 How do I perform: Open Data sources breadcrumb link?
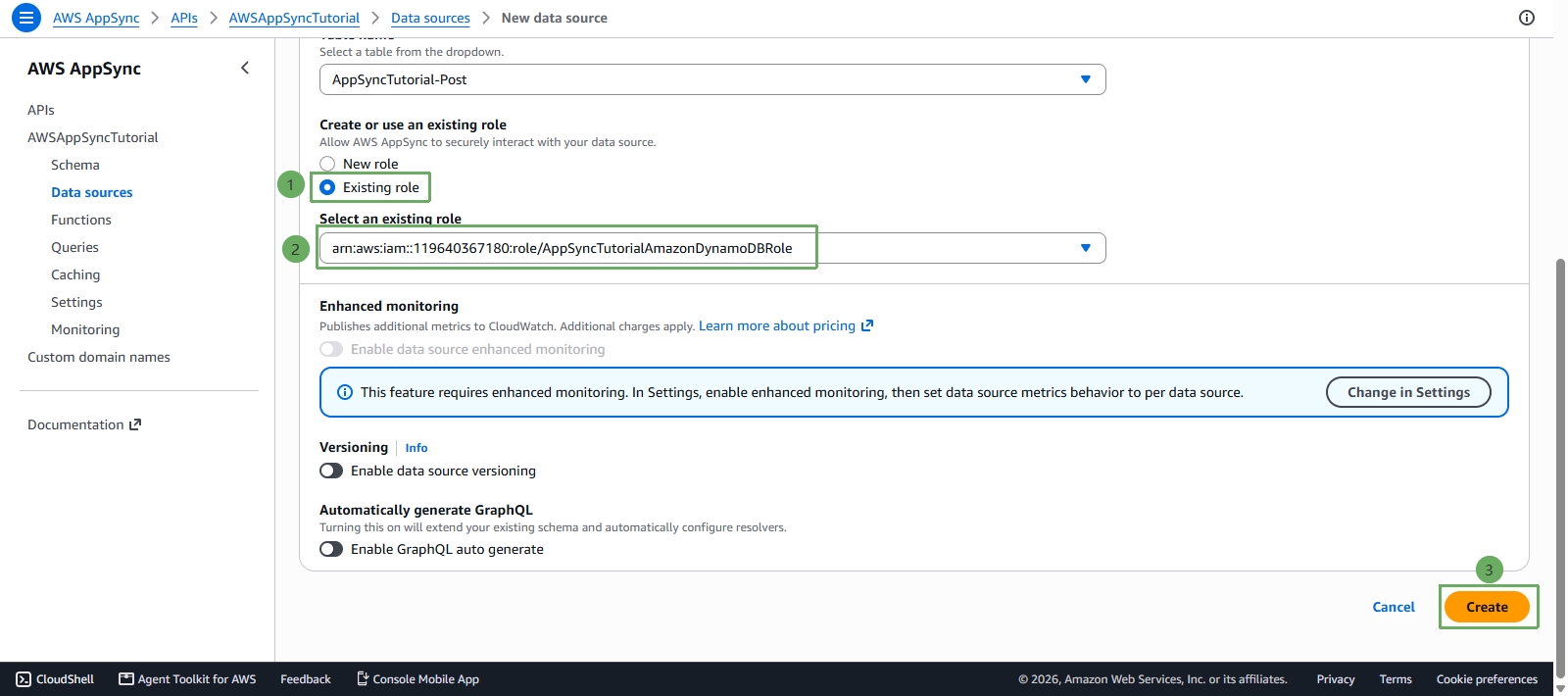tap(430, 18)
